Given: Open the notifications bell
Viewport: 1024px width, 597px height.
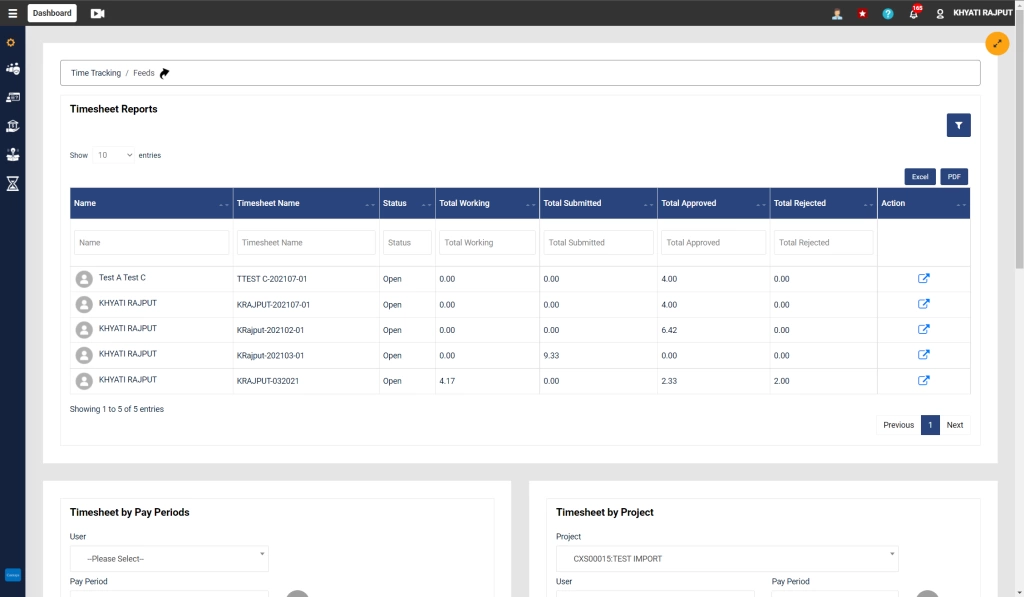Looking at the screenshot, I should coord(914,14).
